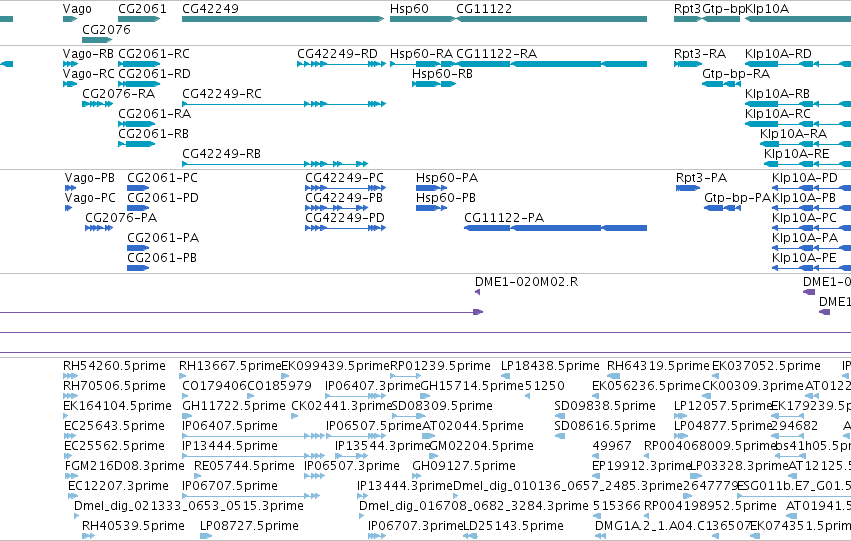This screenshot has height=541, width=851.
Task: Open the Hsp60-RA transcript label
Action: (421, 54)
